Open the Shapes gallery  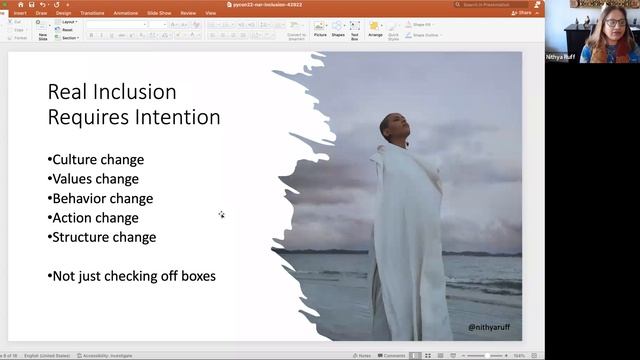click(x=338, y=30)
